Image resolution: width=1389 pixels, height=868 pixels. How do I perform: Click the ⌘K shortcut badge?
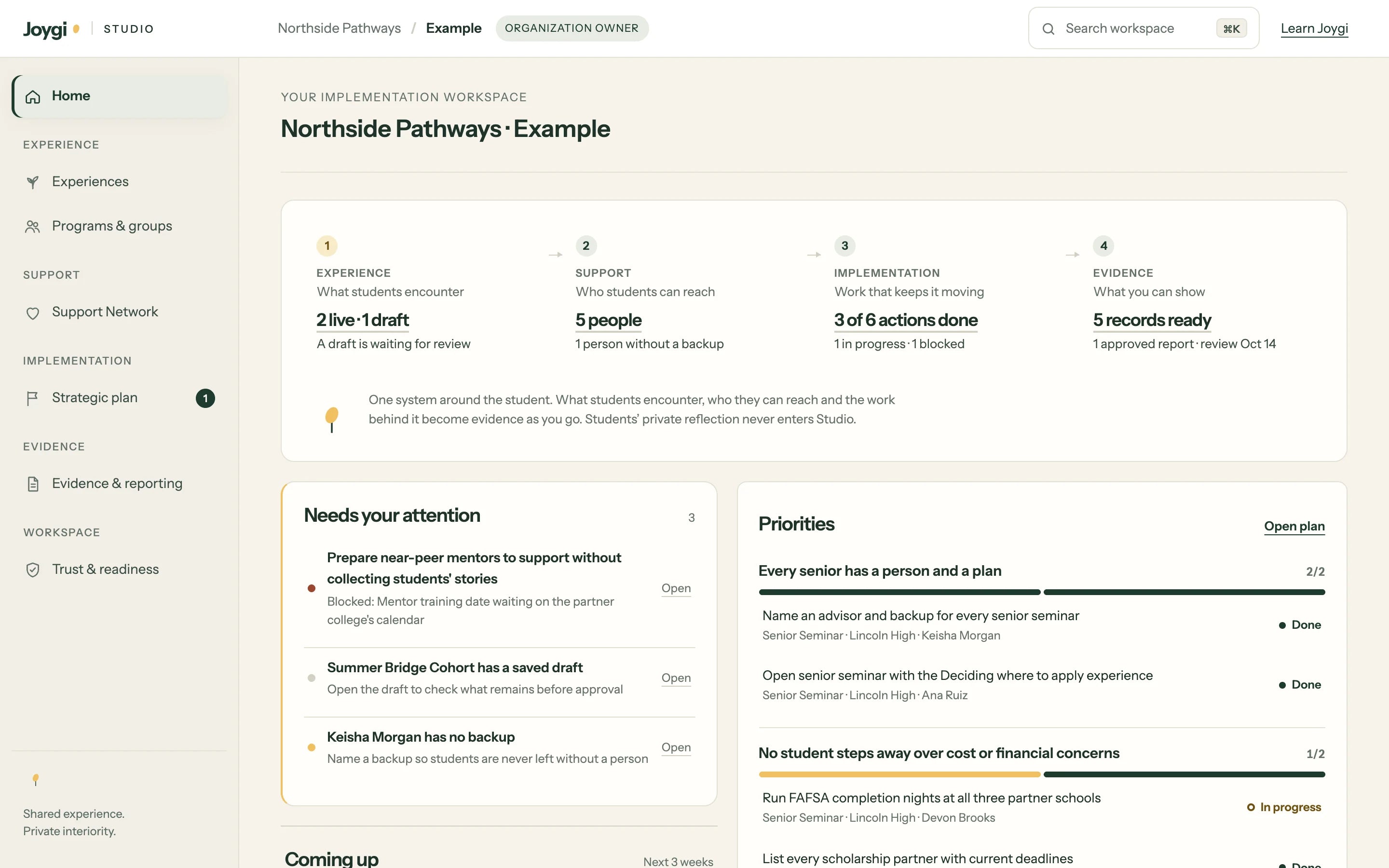1231,29
